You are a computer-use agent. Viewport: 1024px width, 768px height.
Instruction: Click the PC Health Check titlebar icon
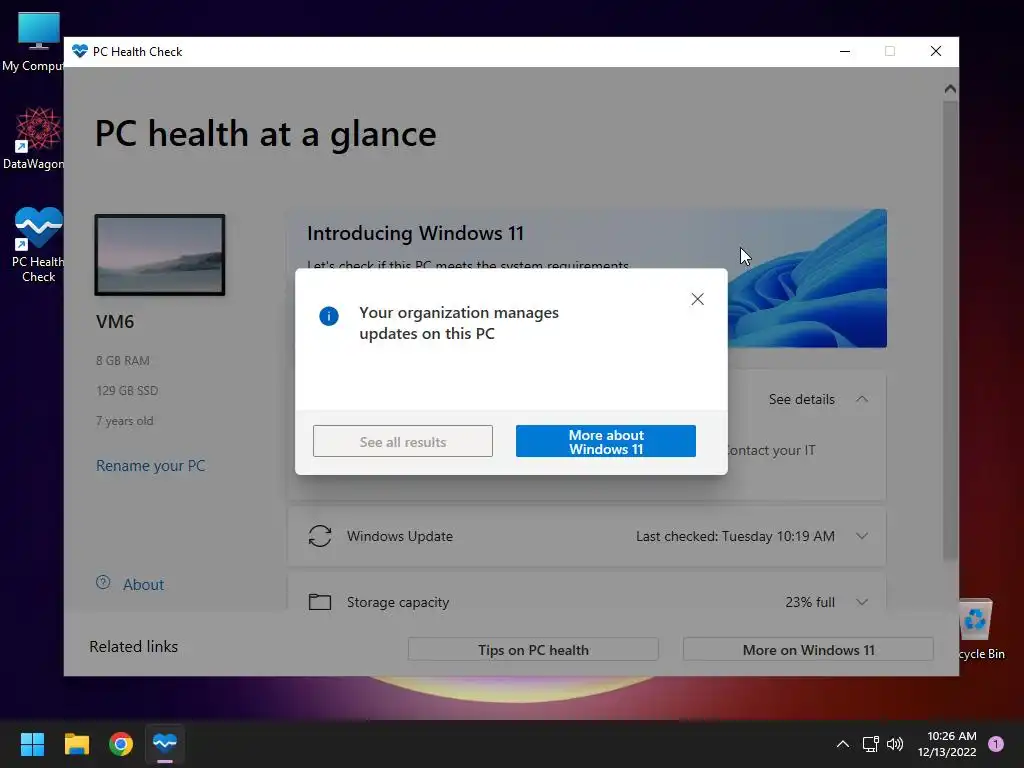click(x=80, y=51)
